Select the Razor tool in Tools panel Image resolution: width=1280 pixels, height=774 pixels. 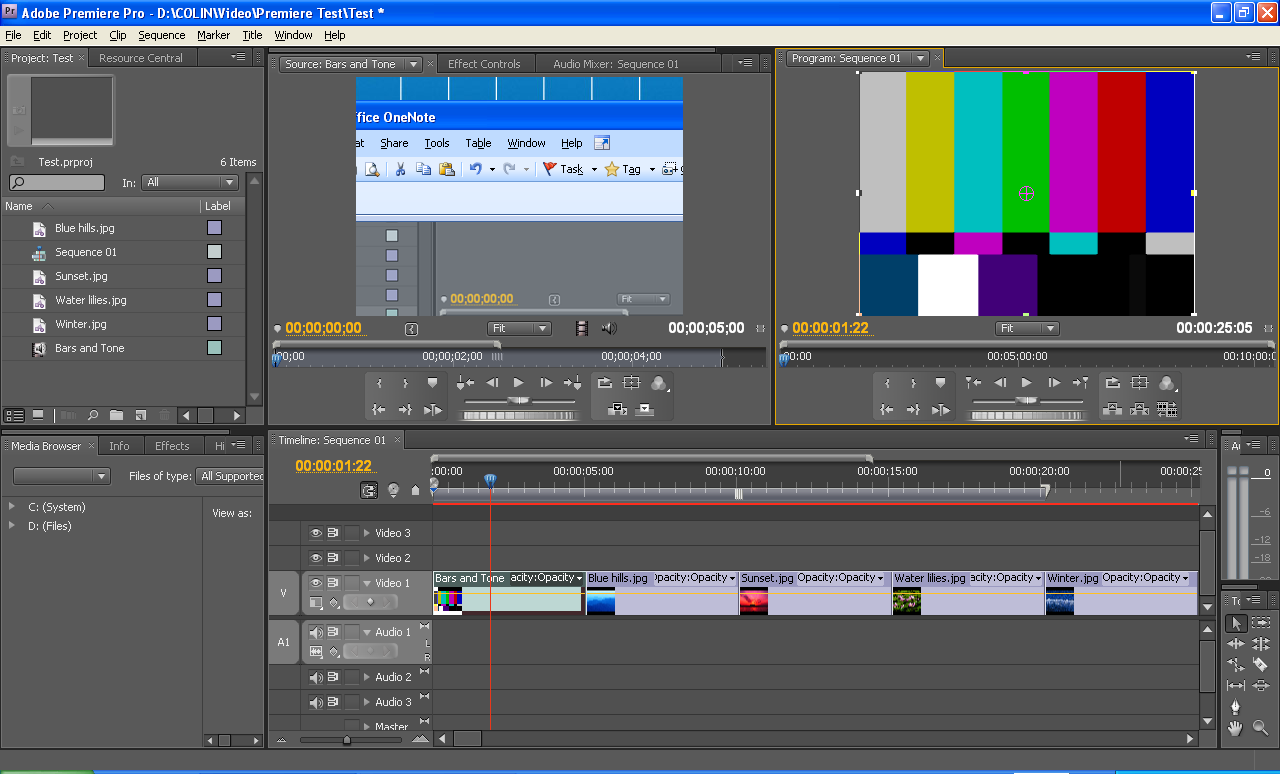click(x=1260, y=665)
